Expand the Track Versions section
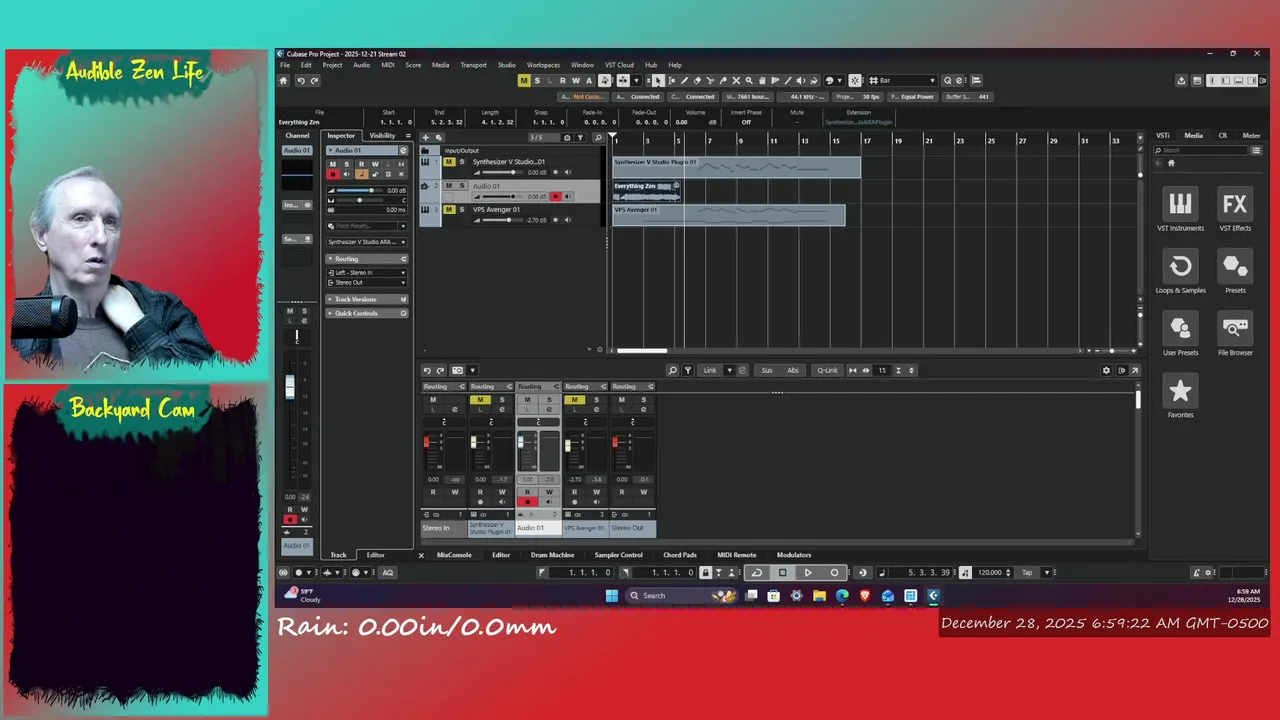This screenshot has width=1280, height=720. (367, 299)
